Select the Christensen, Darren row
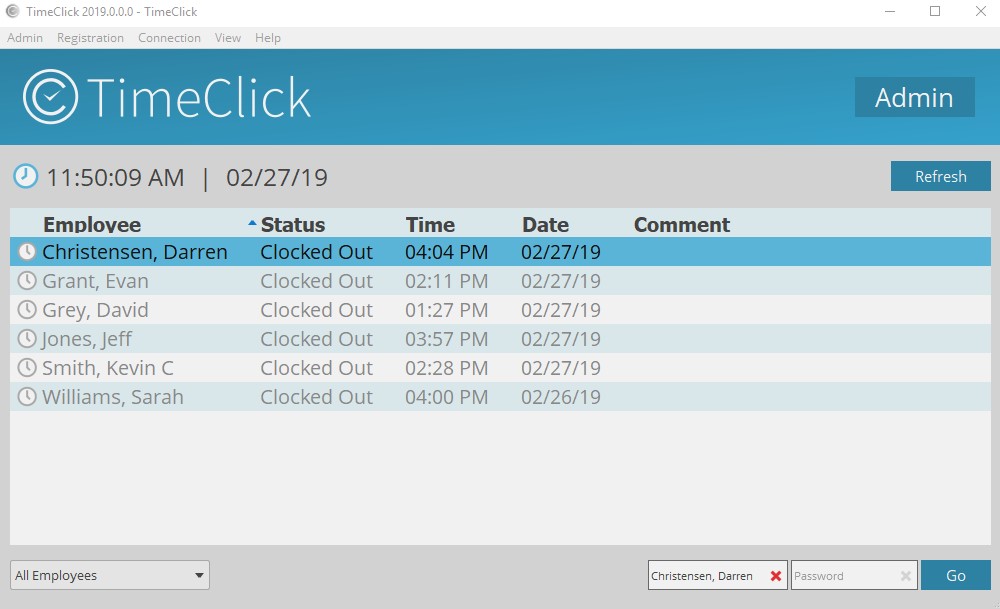The image size is (1000, 609). pos(501,251)
